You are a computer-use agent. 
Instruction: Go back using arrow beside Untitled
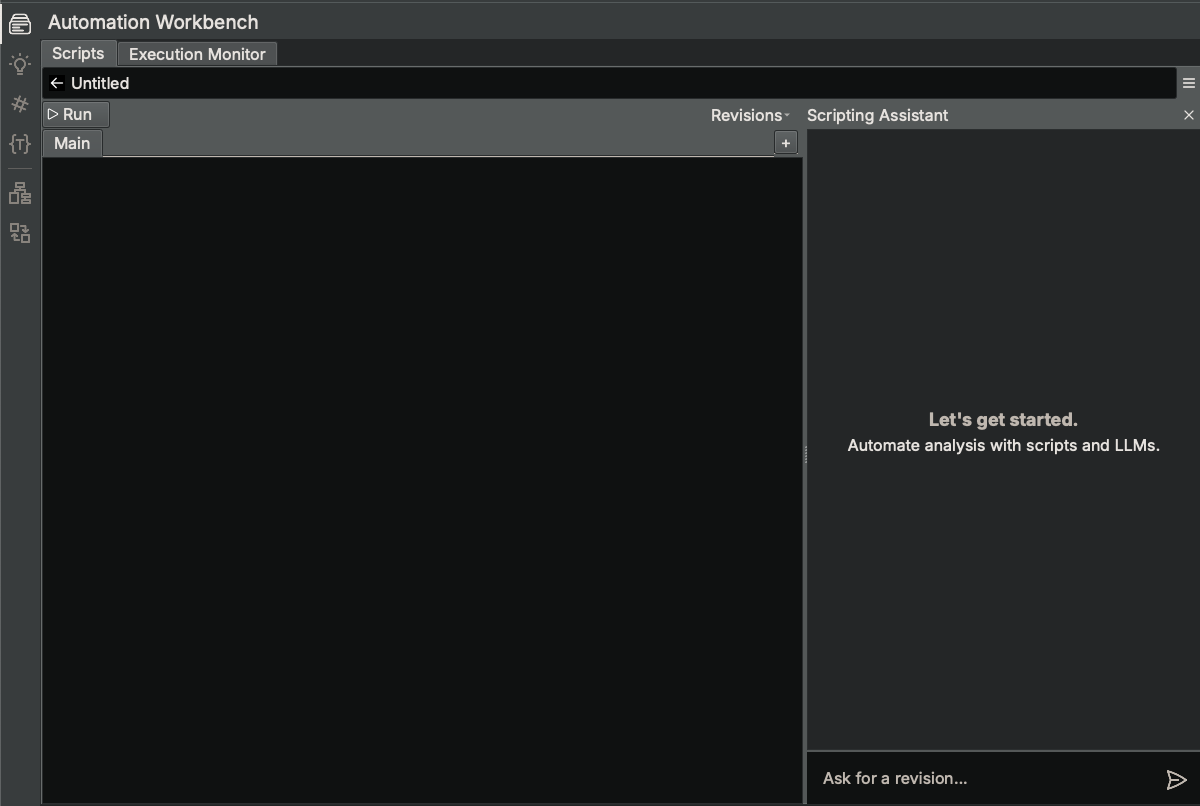(57, 83)
